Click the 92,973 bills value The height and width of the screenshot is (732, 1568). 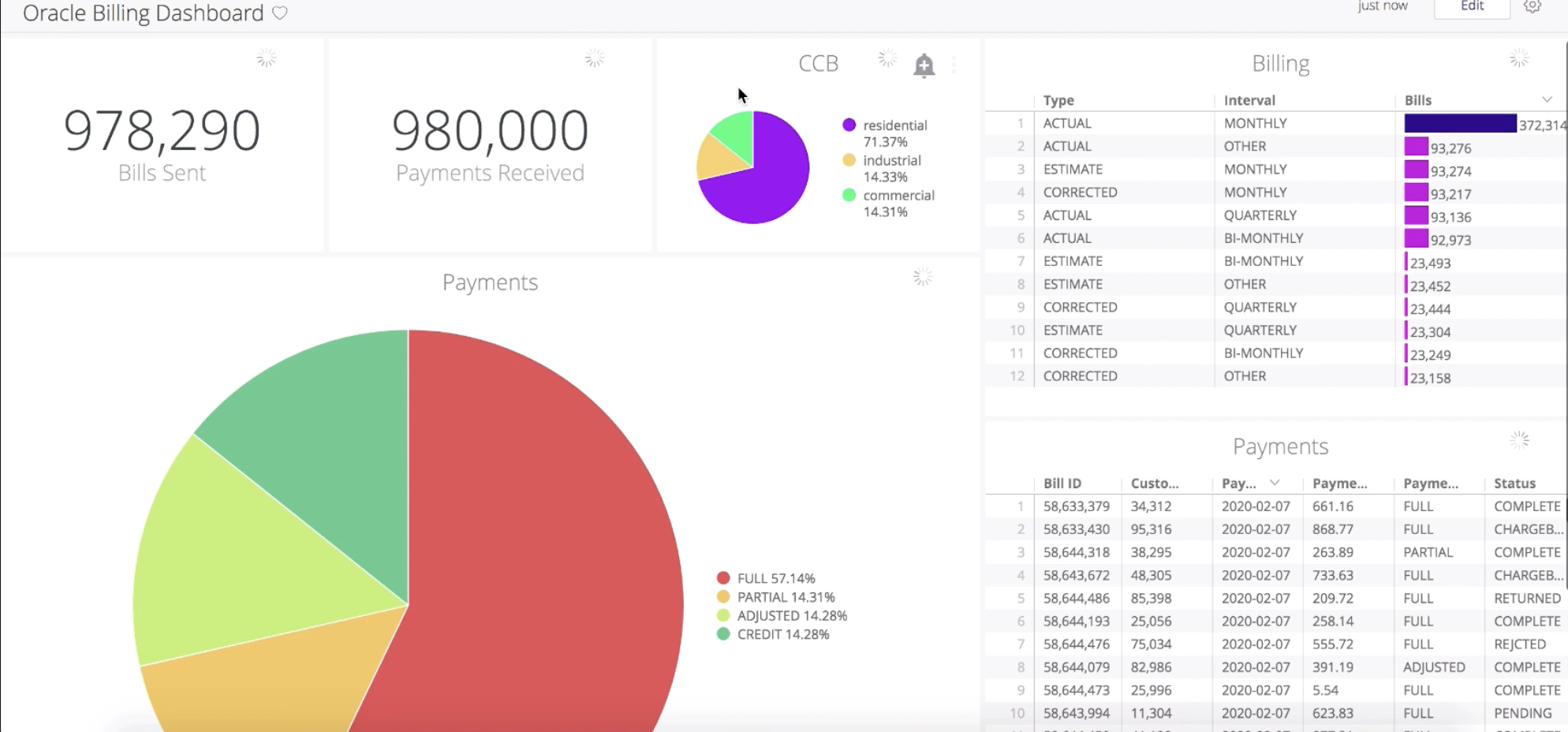tap(1450, 240)
